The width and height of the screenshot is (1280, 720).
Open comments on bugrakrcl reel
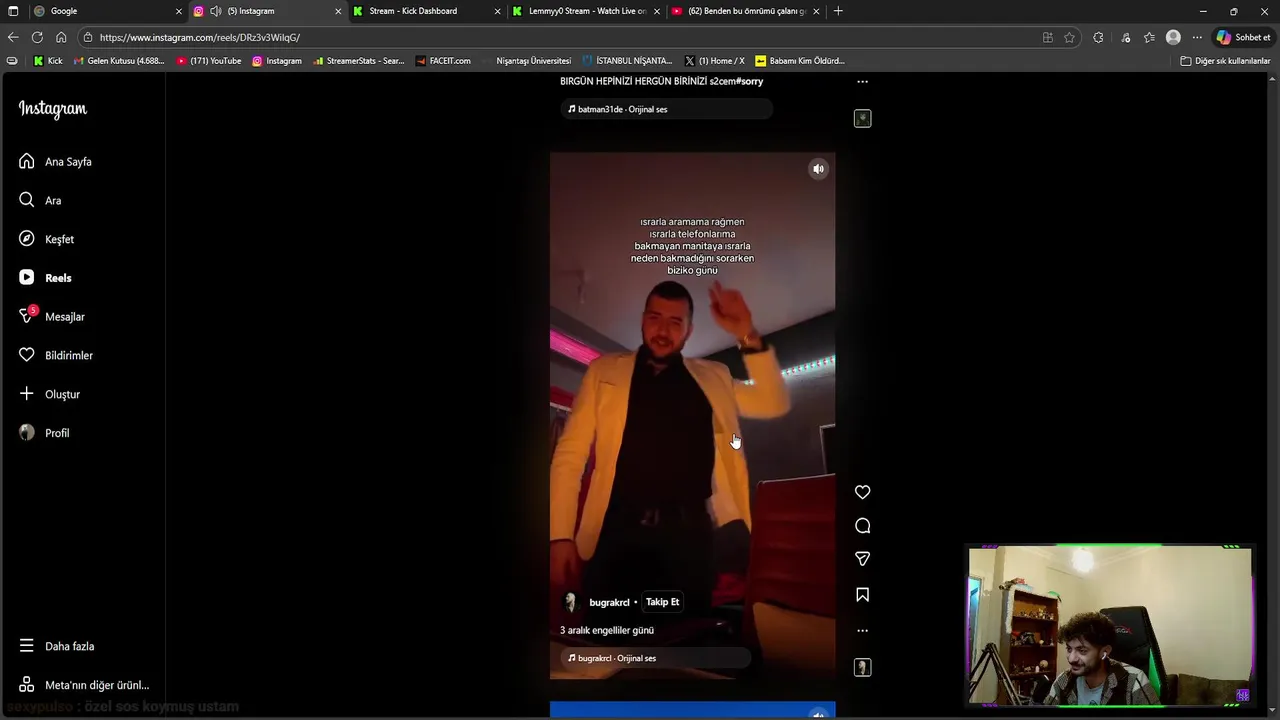862,526
